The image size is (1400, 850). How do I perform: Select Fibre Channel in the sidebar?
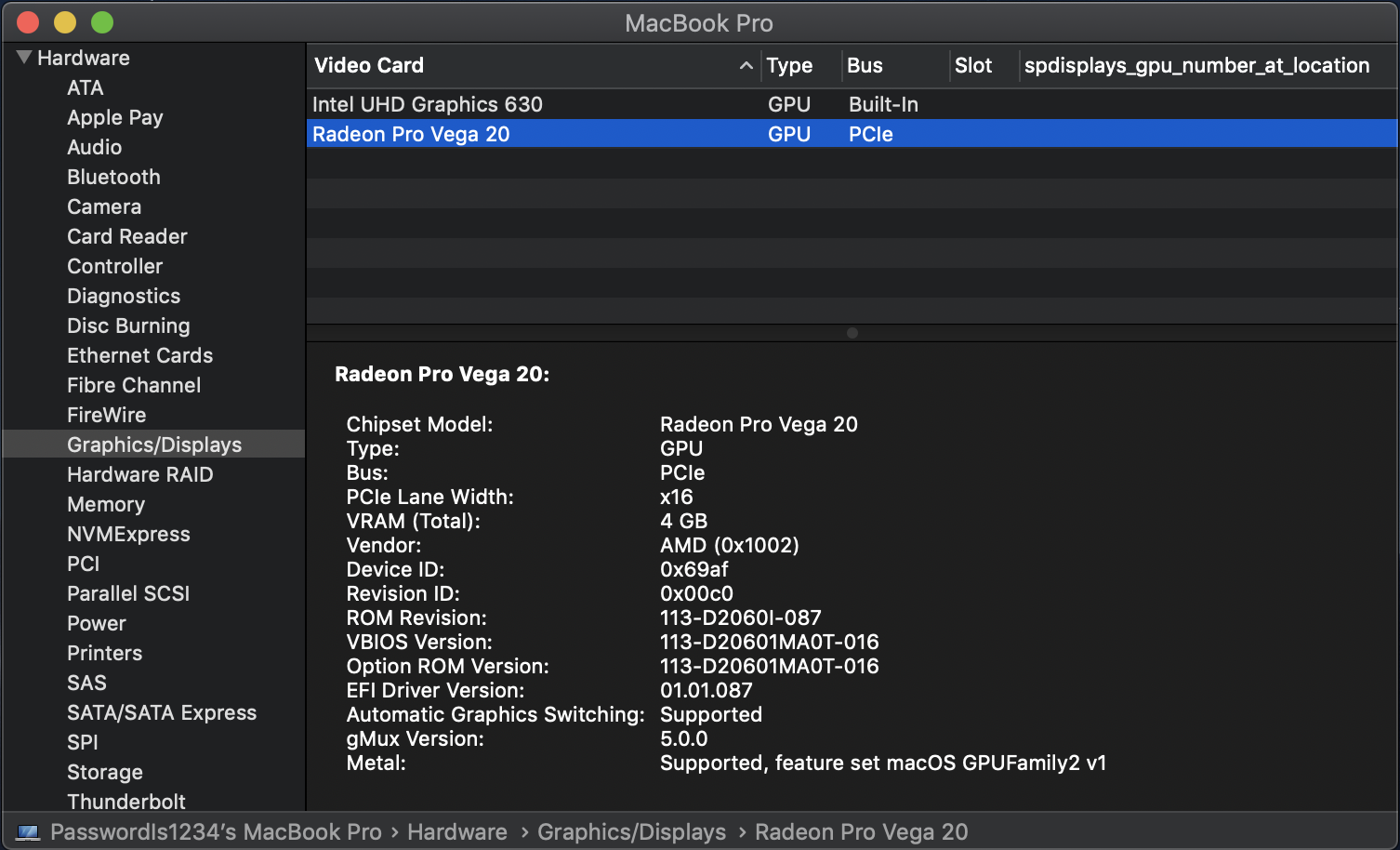134,385
